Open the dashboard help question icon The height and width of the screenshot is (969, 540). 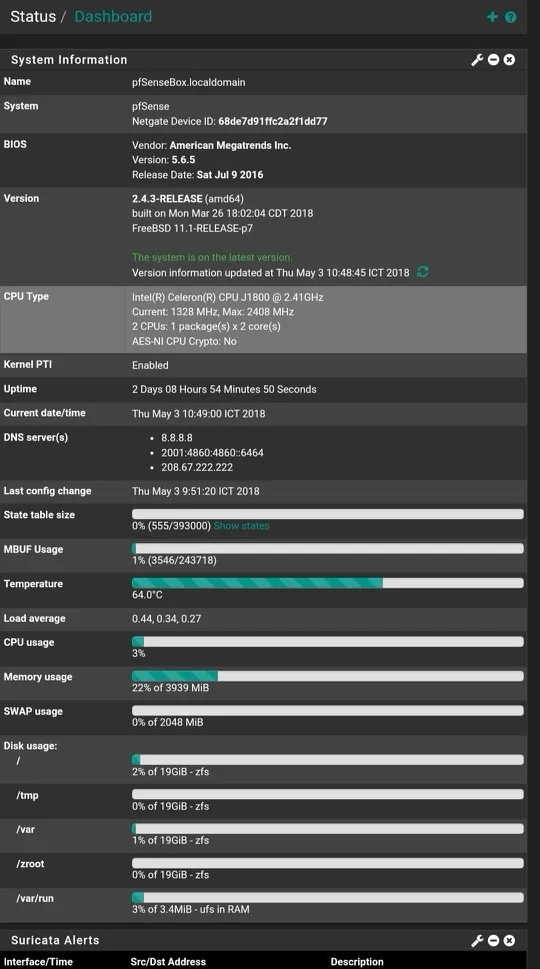click(510, 17)
